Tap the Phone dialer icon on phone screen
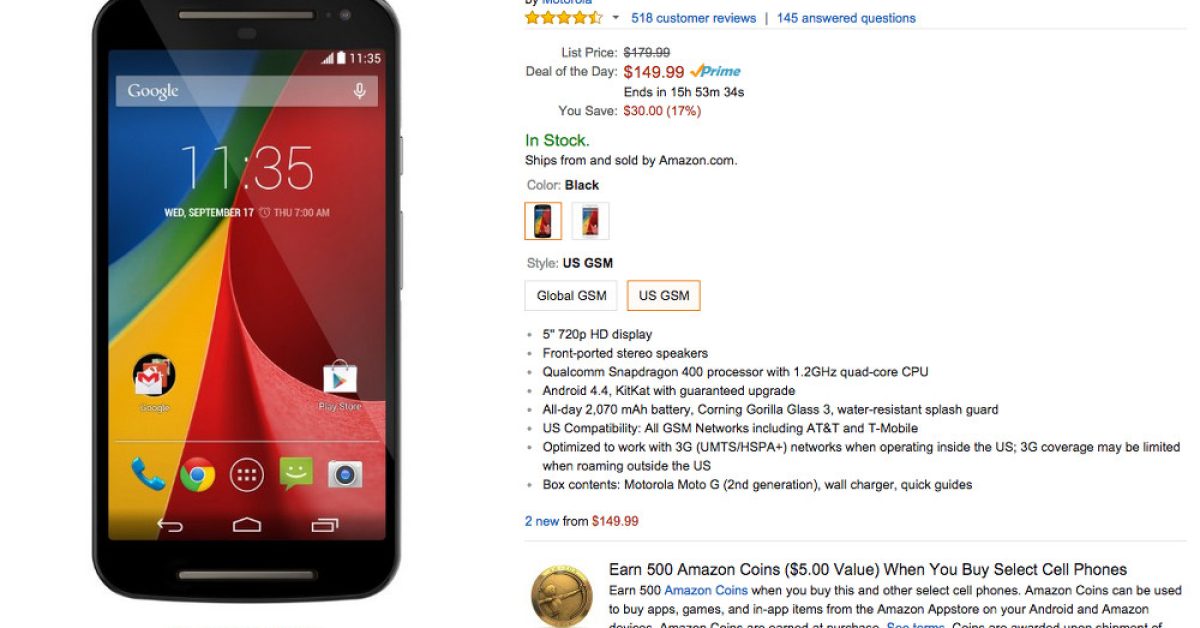 click(x=148, y=473)
